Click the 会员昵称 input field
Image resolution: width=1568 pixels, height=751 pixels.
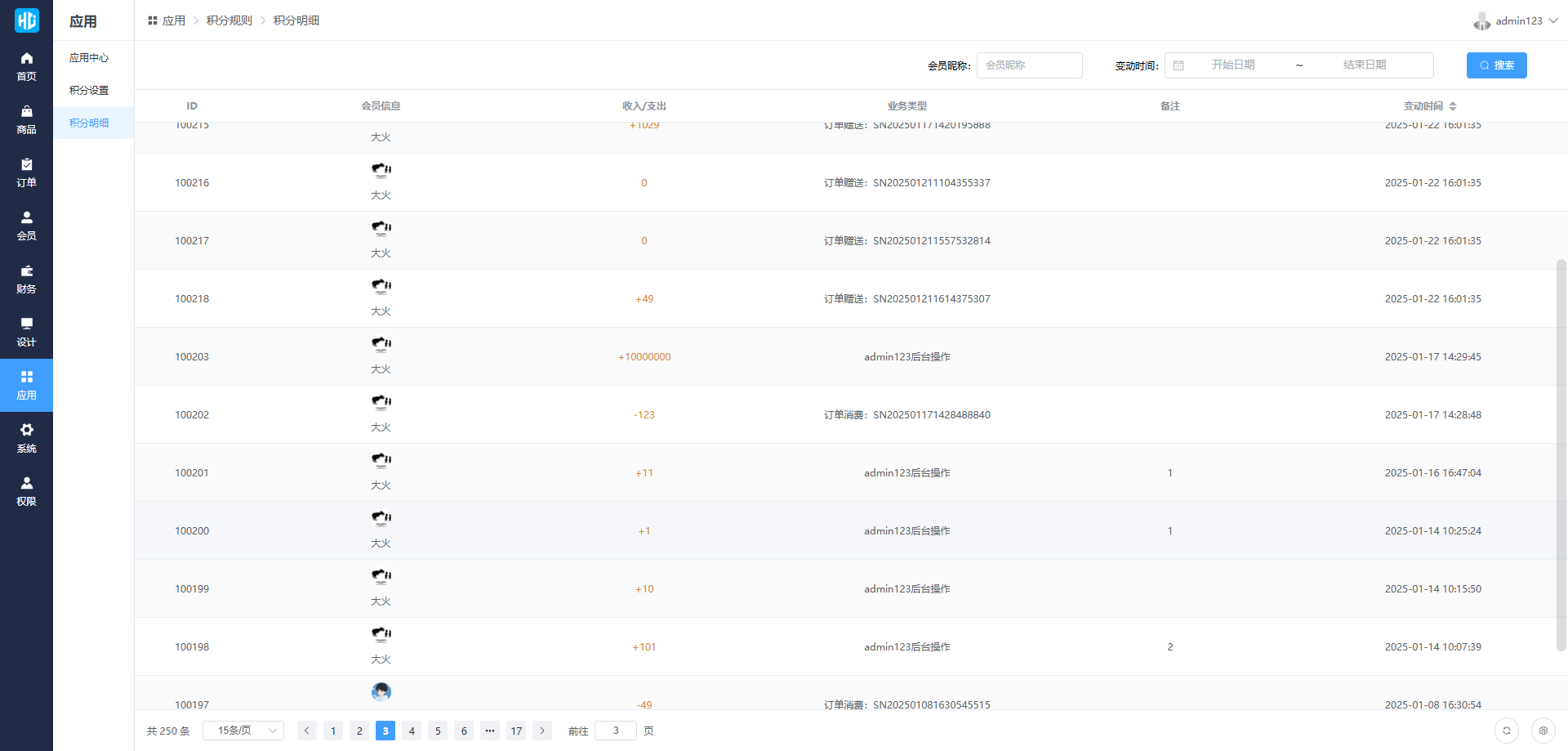click(x=1029, y=65)
